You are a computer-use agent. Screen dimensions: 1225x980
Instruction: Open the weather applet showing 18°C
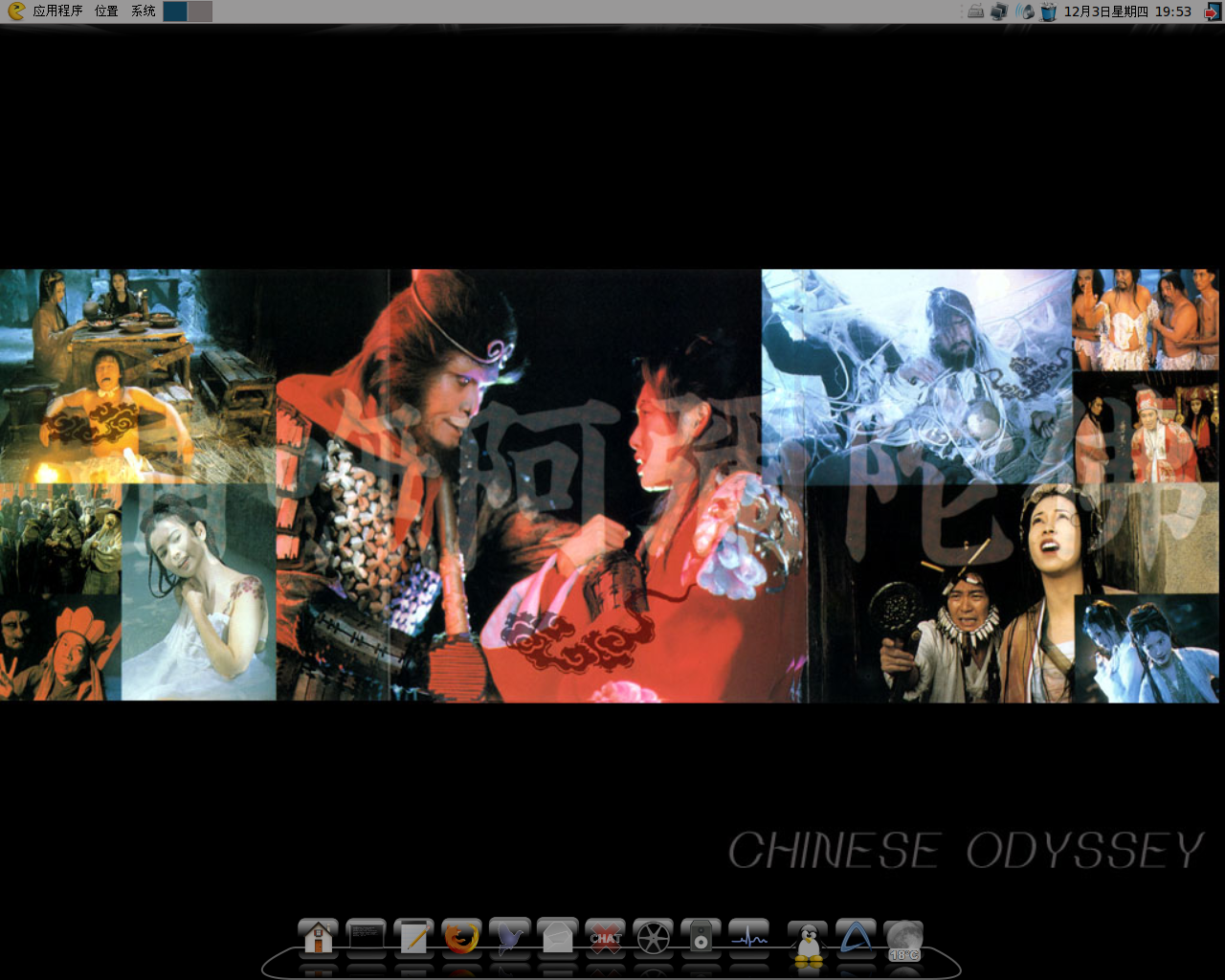pos(903,941)
